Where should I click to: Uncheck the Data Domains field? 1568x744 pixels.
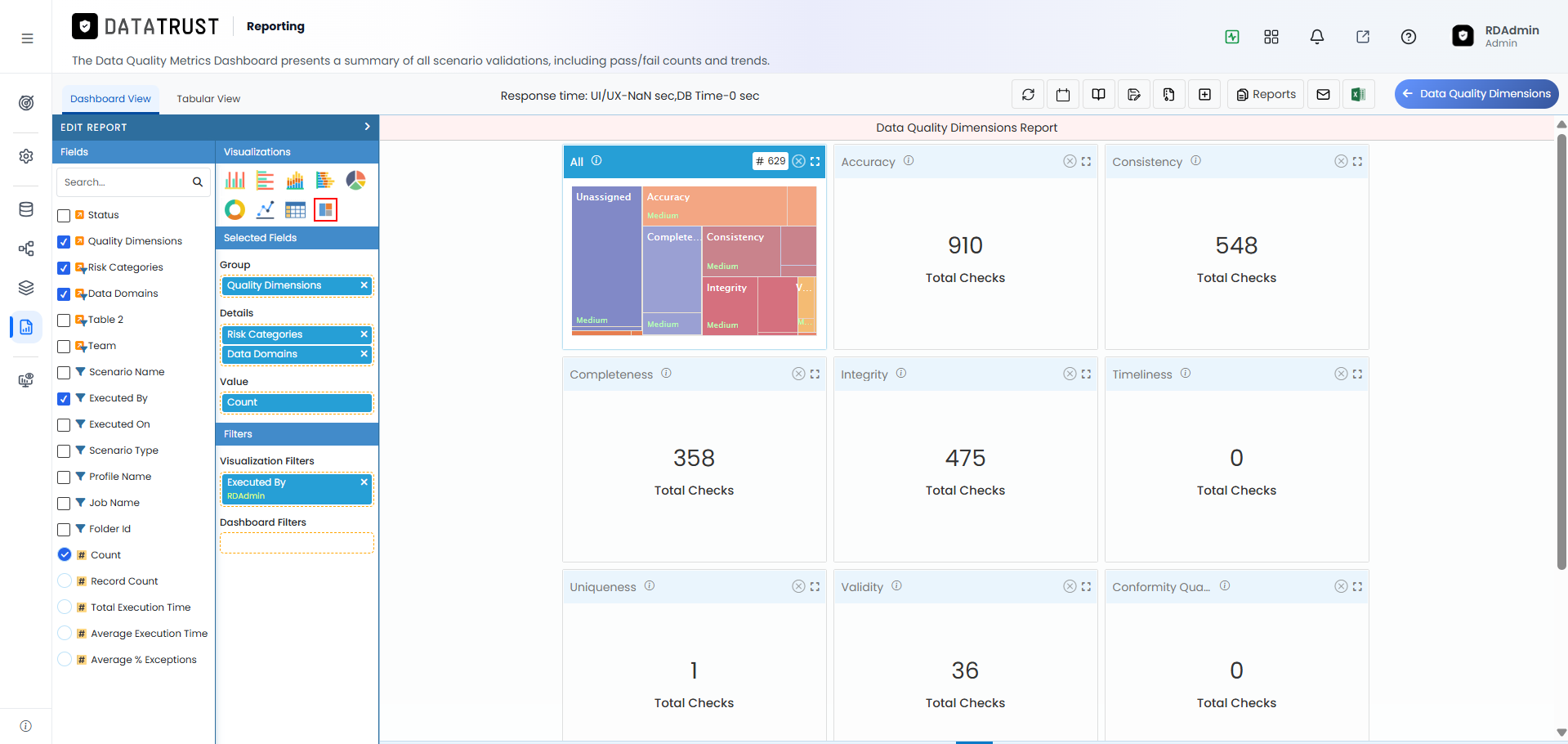click(64, 294)
